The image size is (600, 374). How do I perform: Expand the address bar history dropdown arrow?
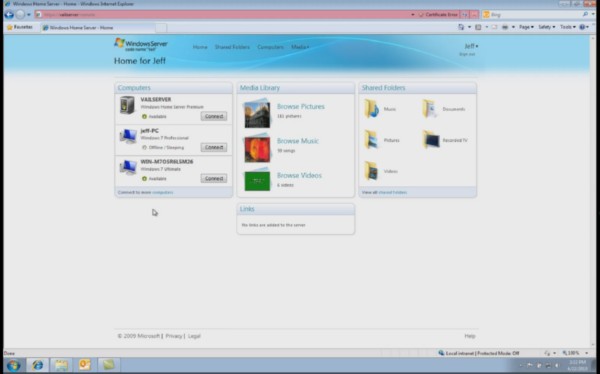(x=412, y=15)
